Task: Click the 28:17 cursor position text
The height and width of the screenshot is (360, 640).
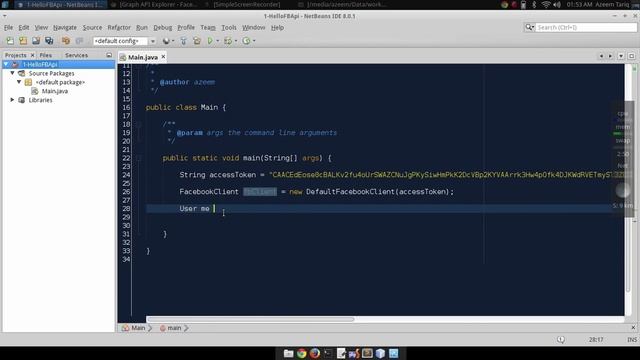Action: pyautogui.click(x=596, y=340)
